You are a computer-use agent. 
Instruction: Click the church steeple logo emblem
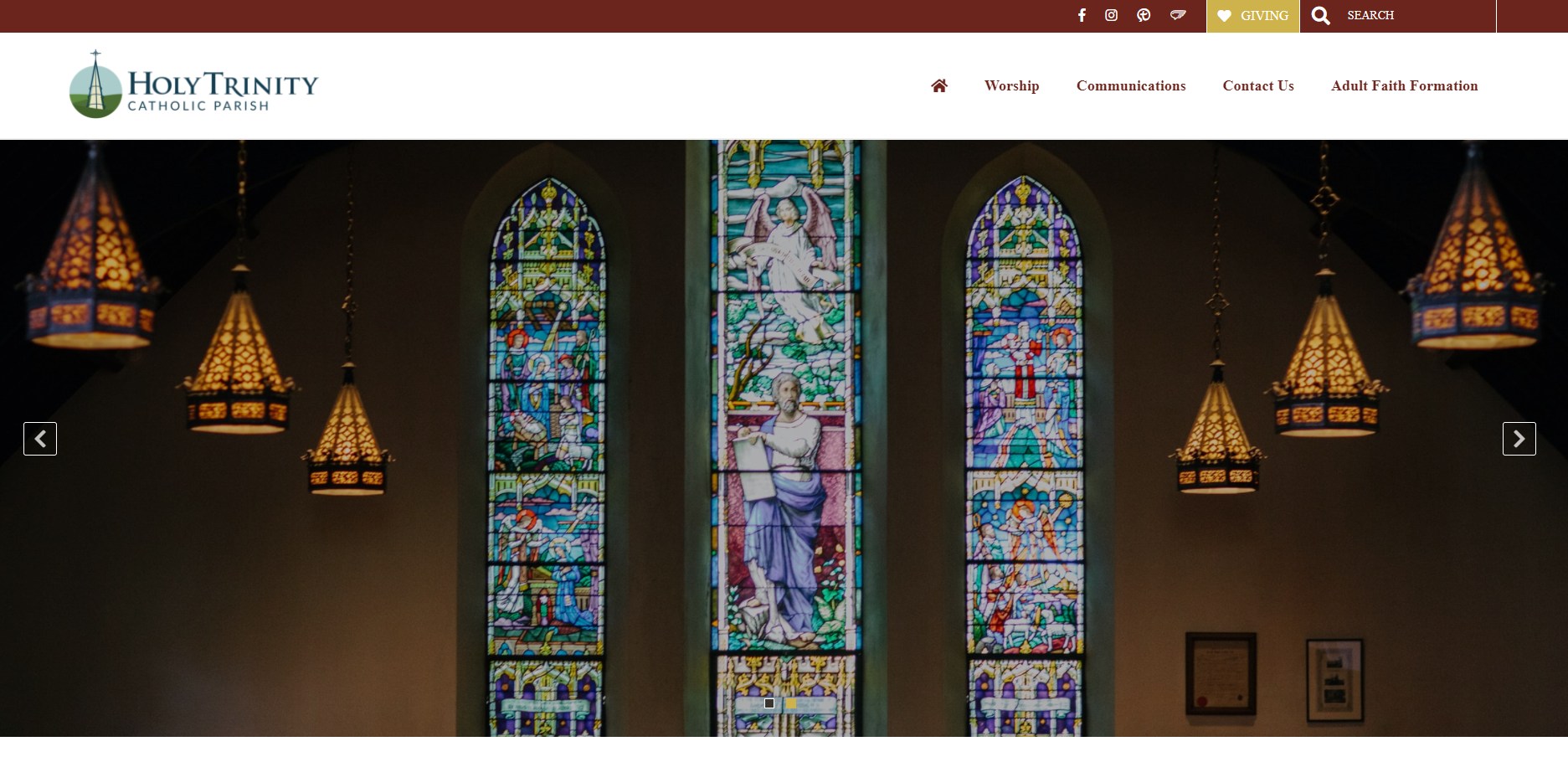[x=95, y=85]
